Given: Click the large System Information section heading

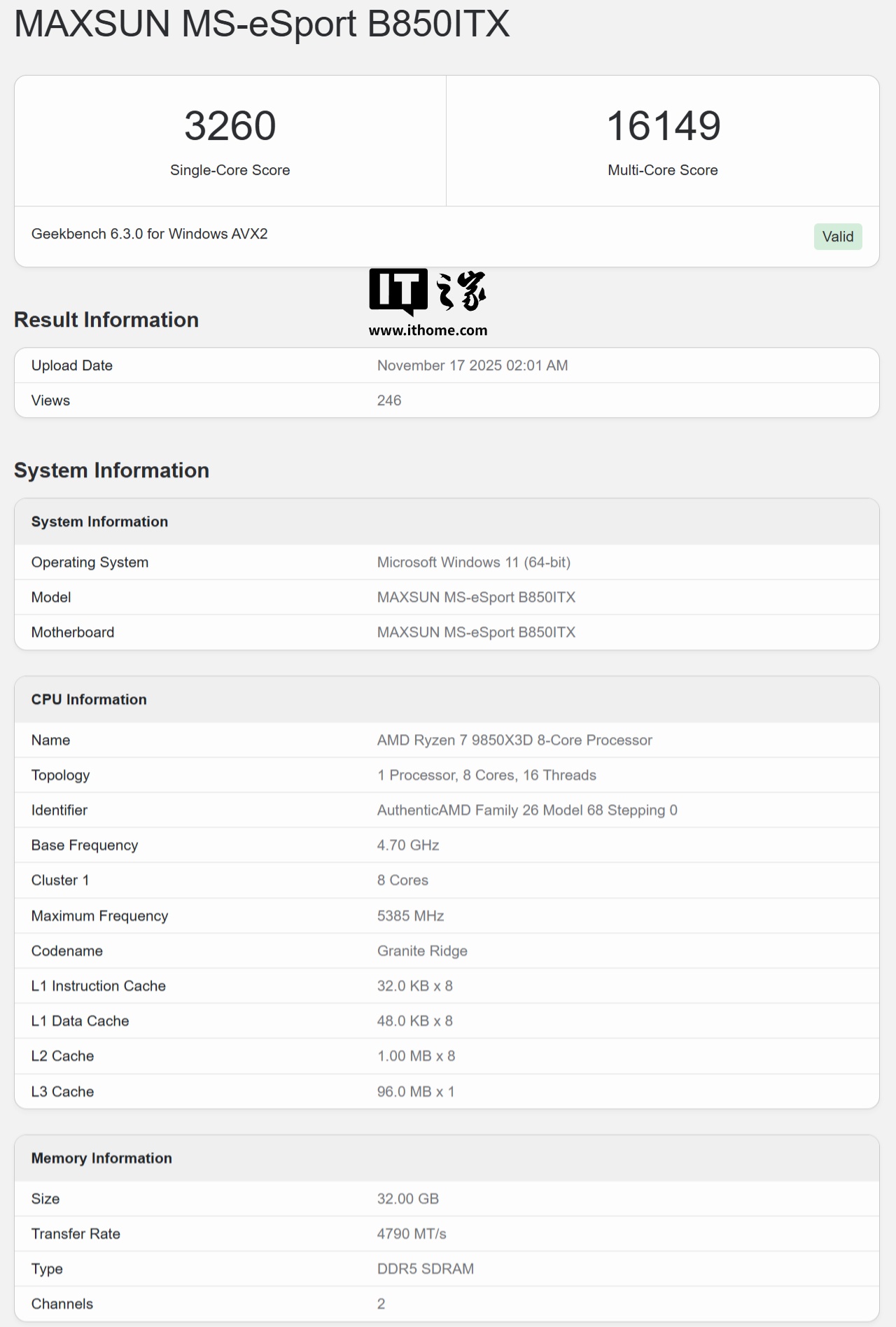Looking at the screenshot, I should point(111,470).
